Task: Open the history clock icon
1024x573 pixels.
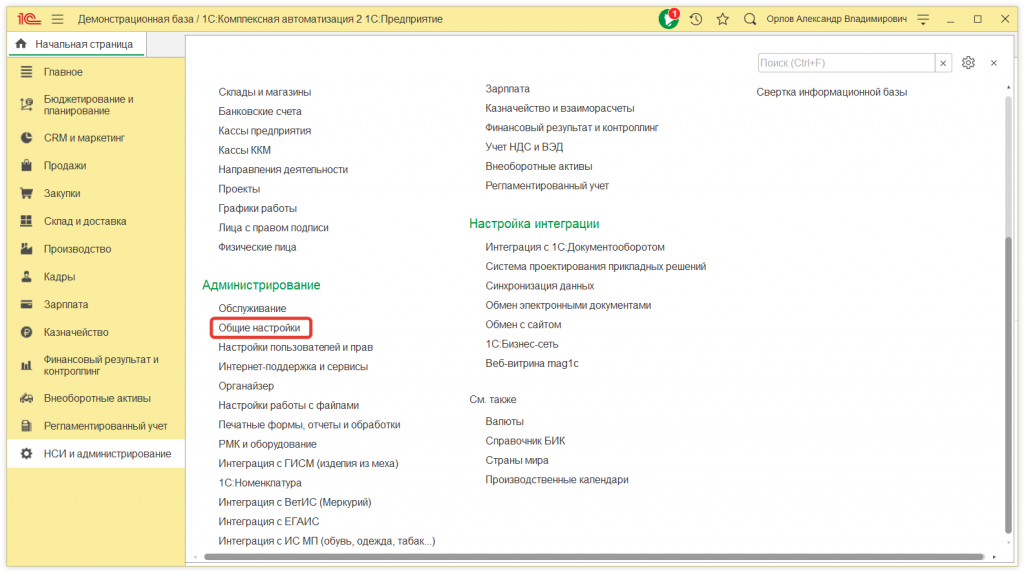Action: [x=696, y=19]
